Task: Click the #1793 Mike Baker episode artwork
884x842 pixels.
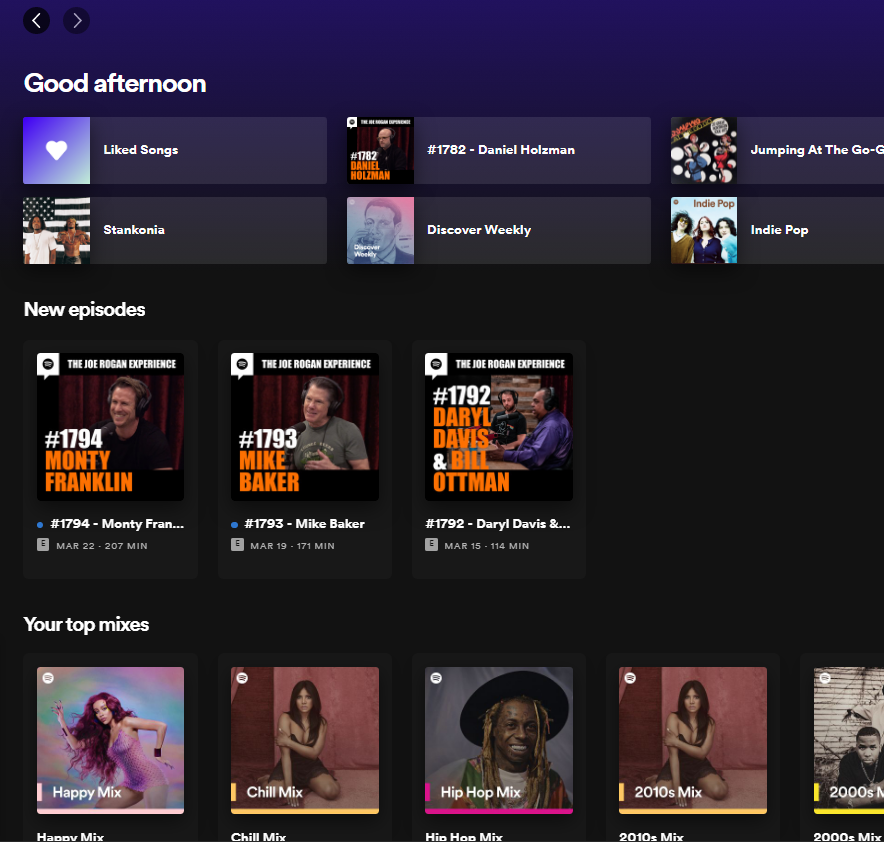Action: click(305, 427)
